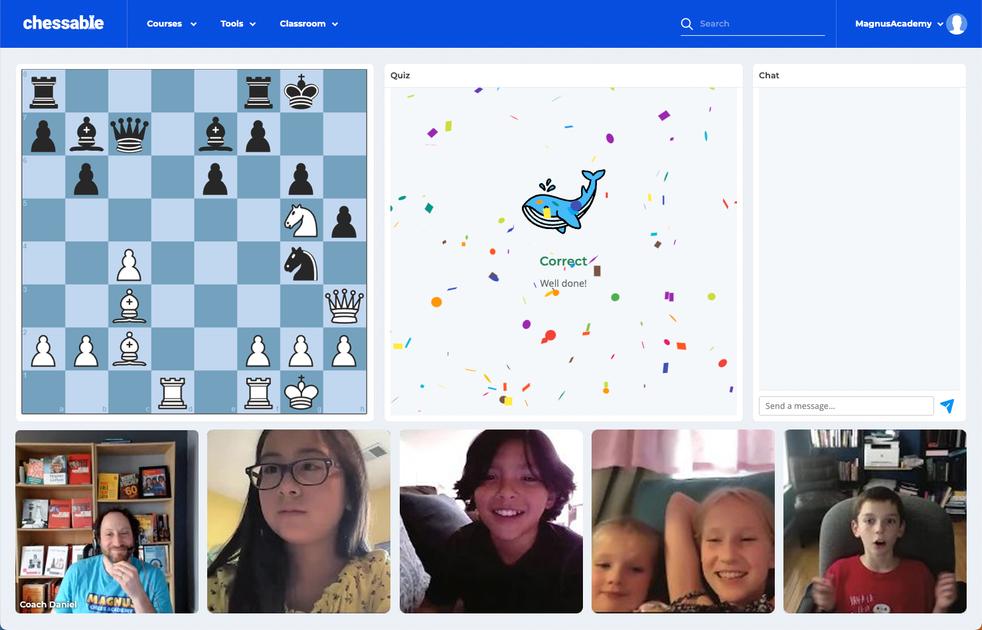Select the white king piece
The image size is (982, 630).
(301, 391)
